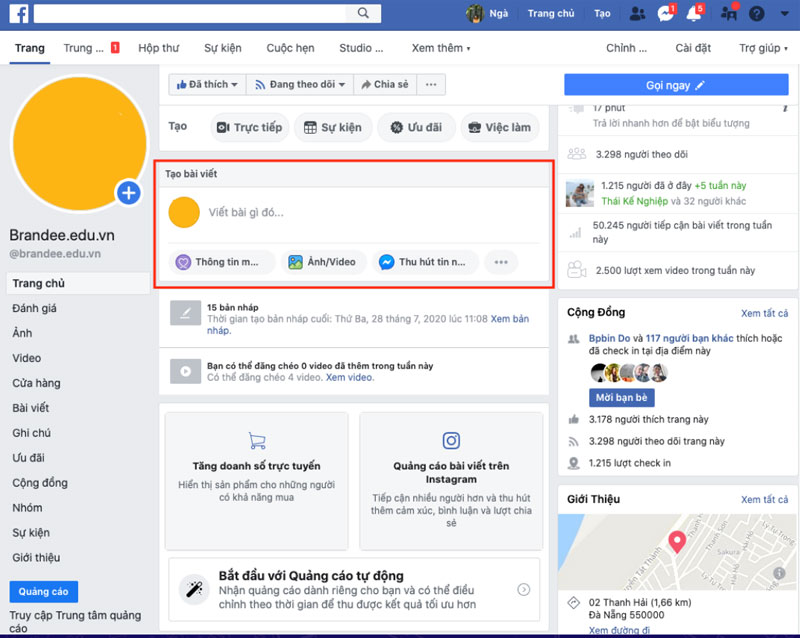Open the three-dots menu beside Chia sẻ
The image size is (800, 638).
431,85
